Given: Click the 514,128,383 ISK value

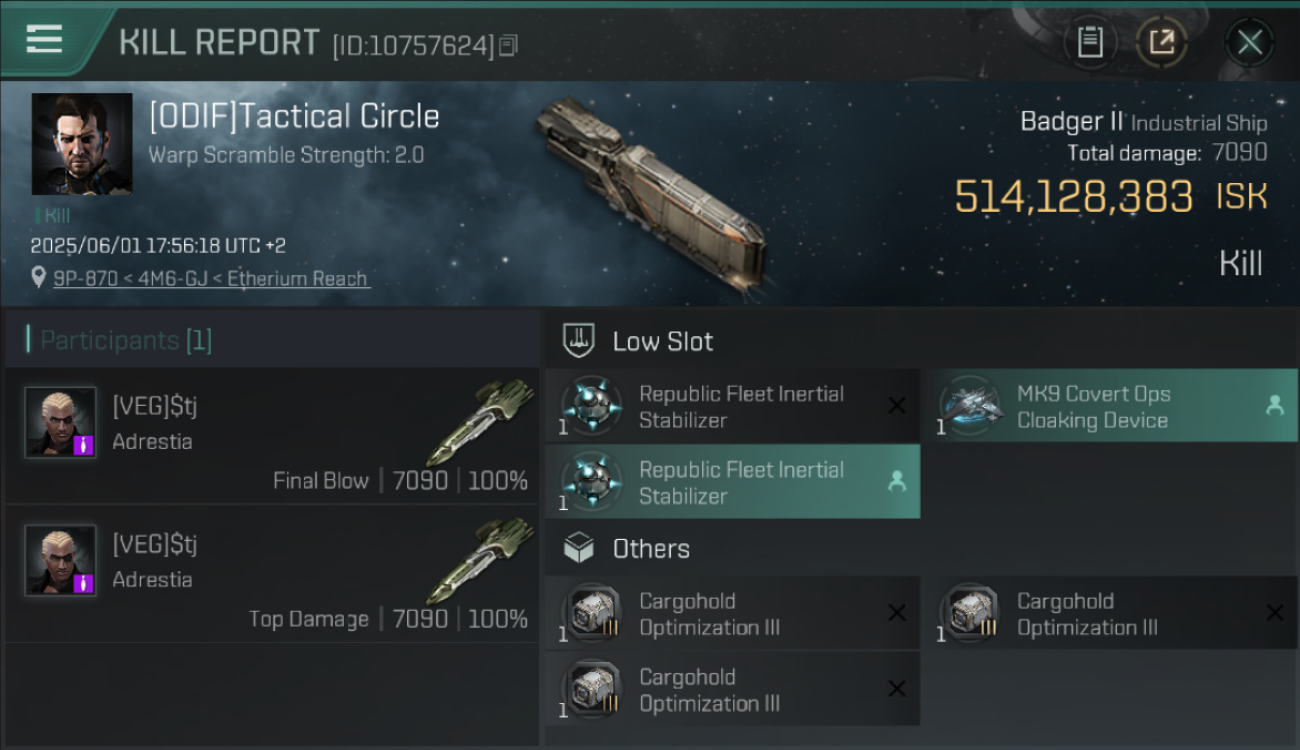Looking at the screenshot, I should coord(1110,197).
